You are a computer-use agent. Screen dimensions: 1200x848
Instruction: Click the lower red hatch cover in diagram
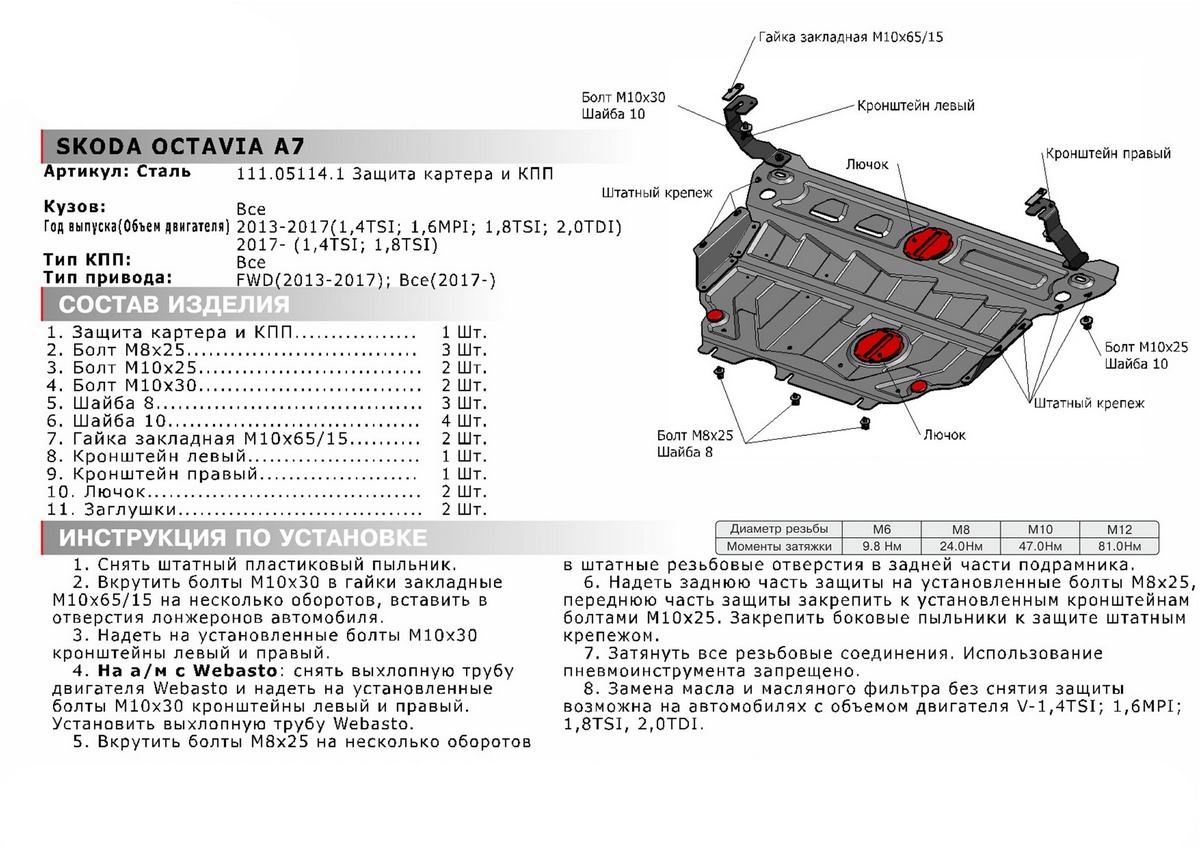(877, 347)
